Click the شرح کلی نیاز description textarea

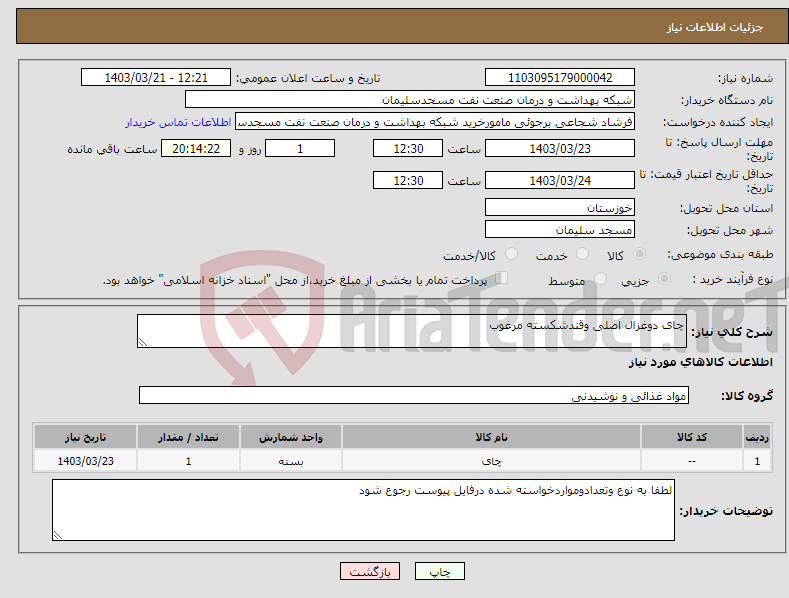(412, 331)
